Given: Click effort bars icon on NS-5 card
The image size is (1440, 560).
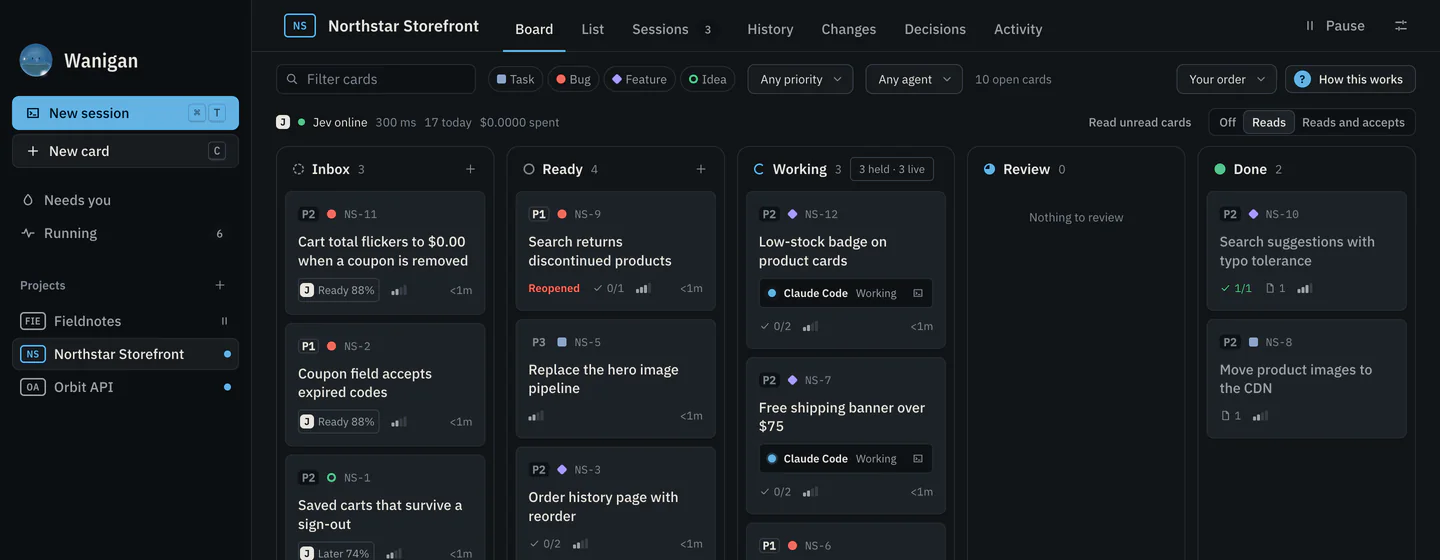Looking at the screenshot, I should coord(536,415).
